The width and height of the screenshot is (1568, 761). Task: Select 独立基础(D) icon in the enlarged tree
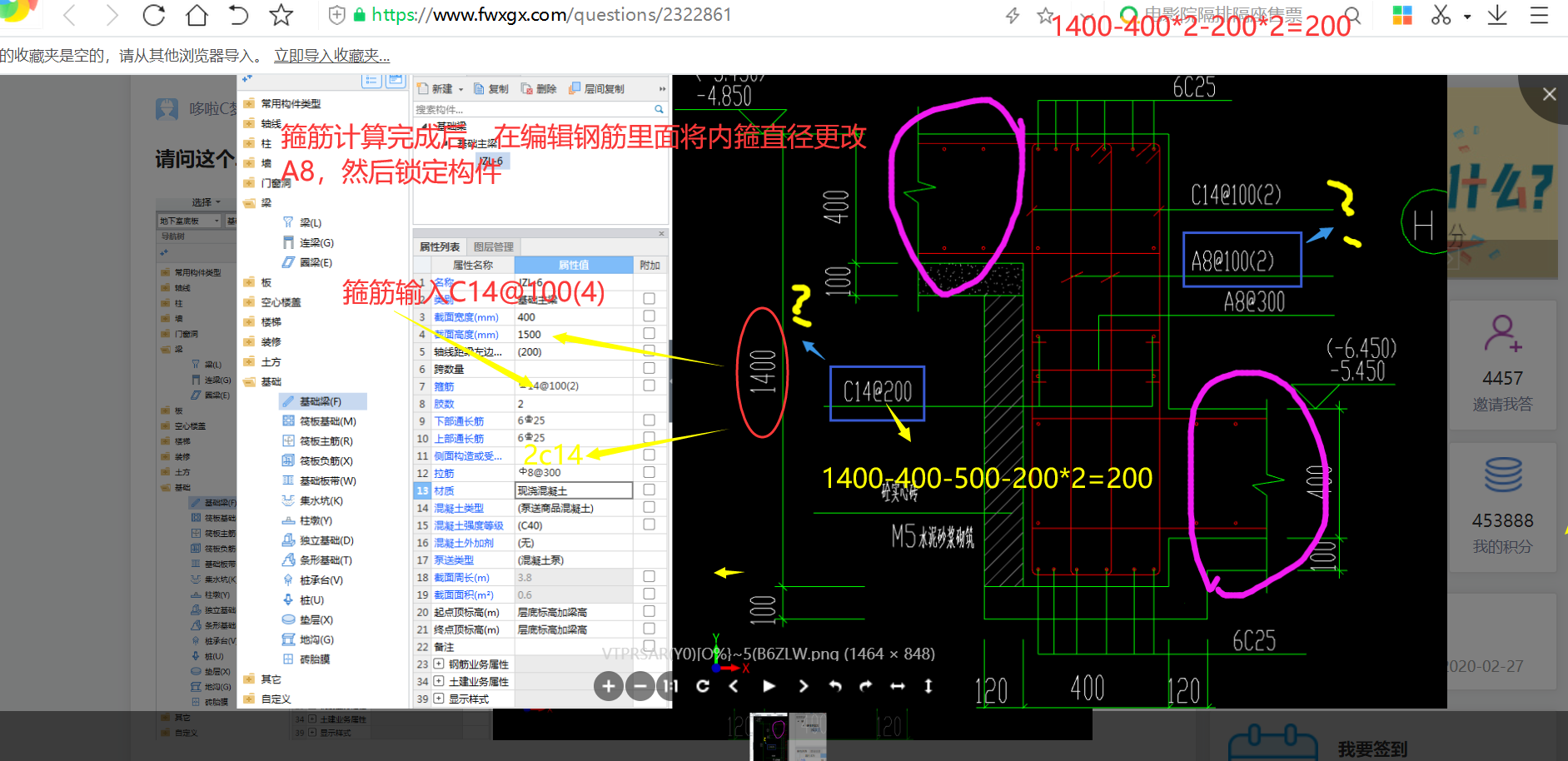click(288, 540)
